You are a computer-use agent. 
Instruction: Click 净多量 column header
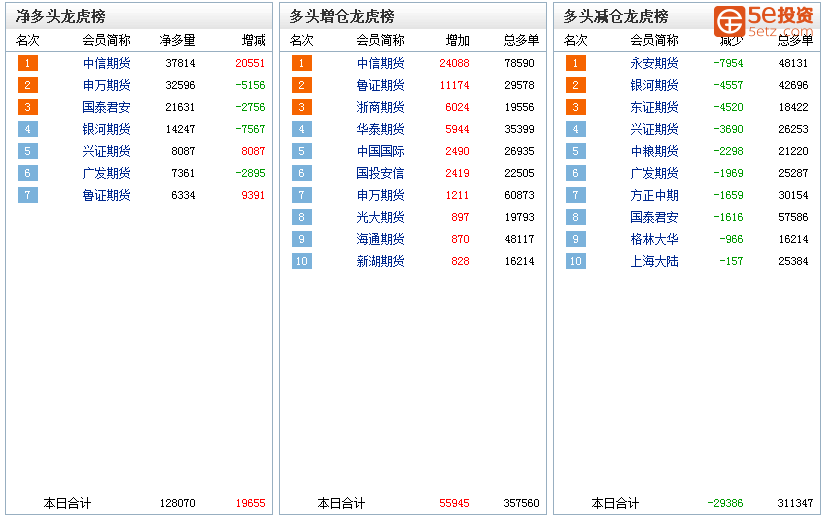click(177, 40)
